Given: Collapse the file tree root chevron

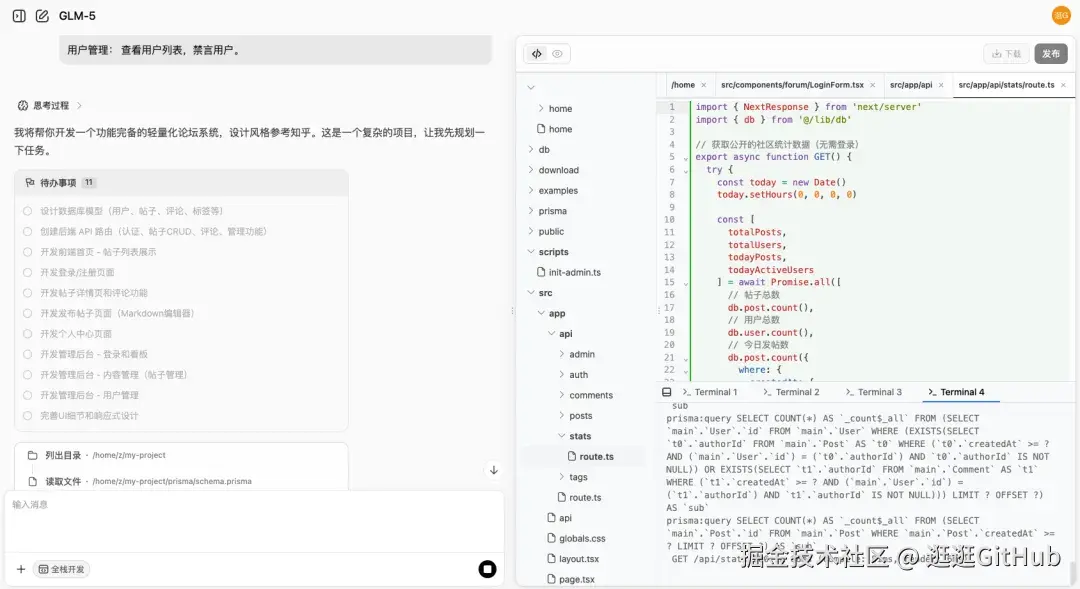Looking at the screenshot, I should (531, 87).
